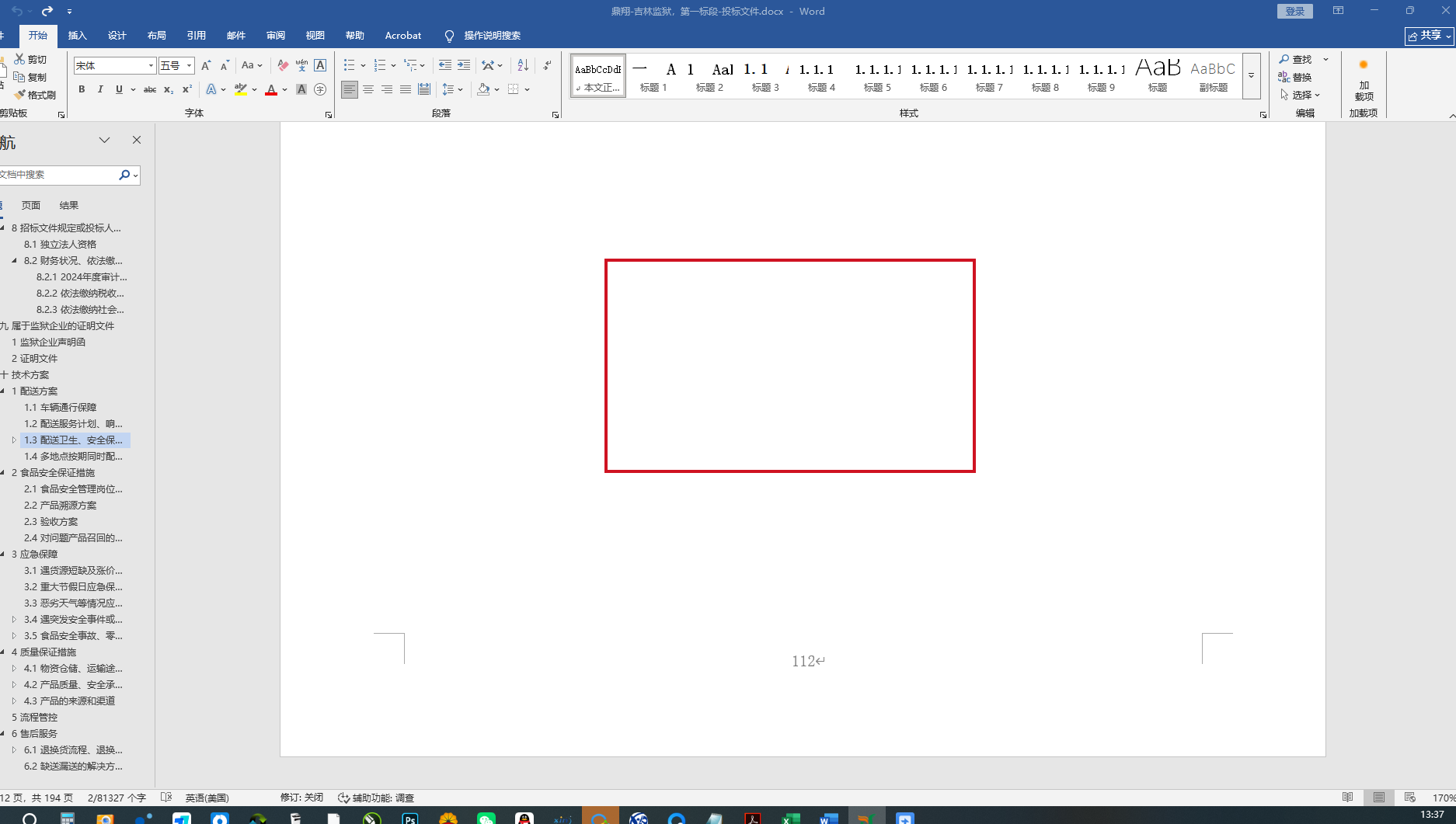Image resolution: width=1456 pixels, height=824 pixels.
Task: Show or hide paragraph marks
Action: (x=547, y=66)
